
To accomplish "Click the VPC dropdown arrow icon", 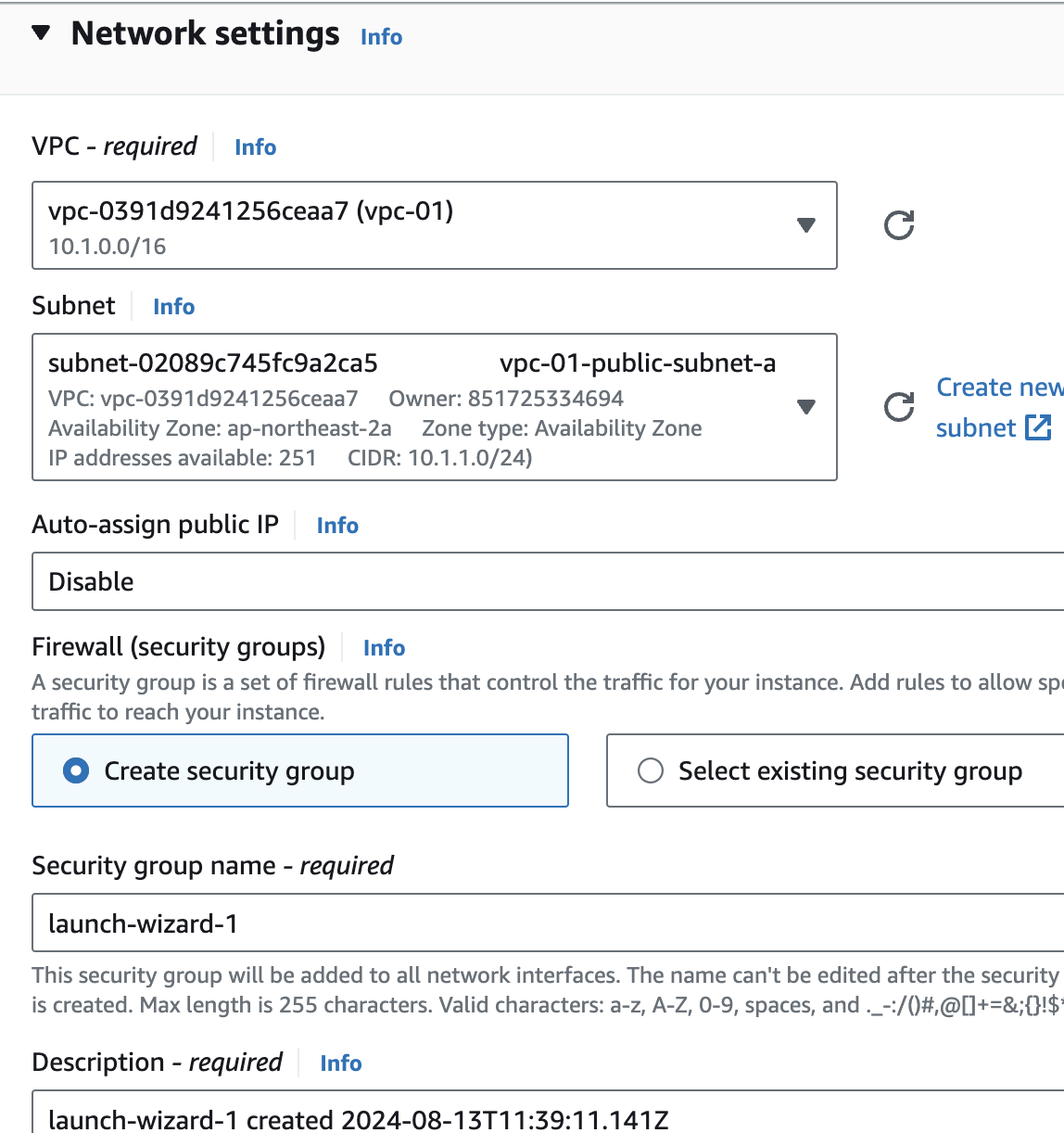I will pyautogui.click(x=806, y=225).
